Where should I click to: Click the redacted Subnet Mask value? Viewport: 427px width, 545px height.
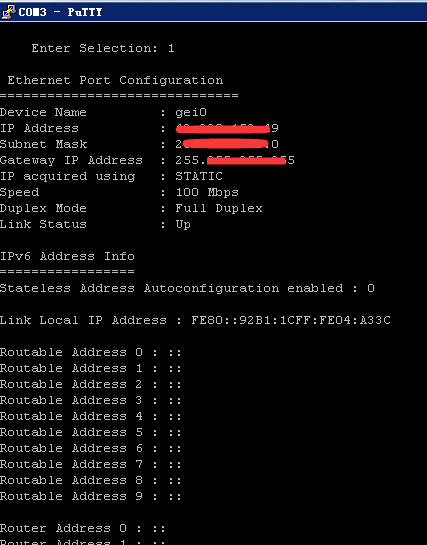click(227, 144)
